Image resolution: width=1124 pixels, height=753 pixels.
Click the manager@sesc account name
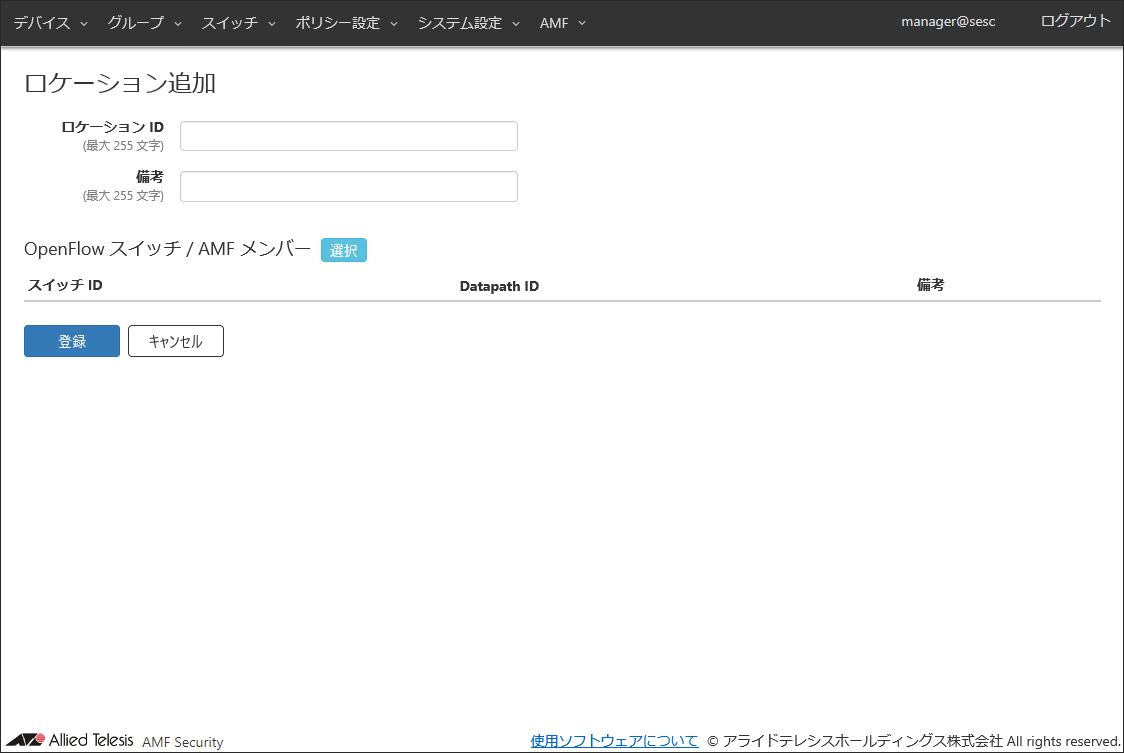[948, 22]
